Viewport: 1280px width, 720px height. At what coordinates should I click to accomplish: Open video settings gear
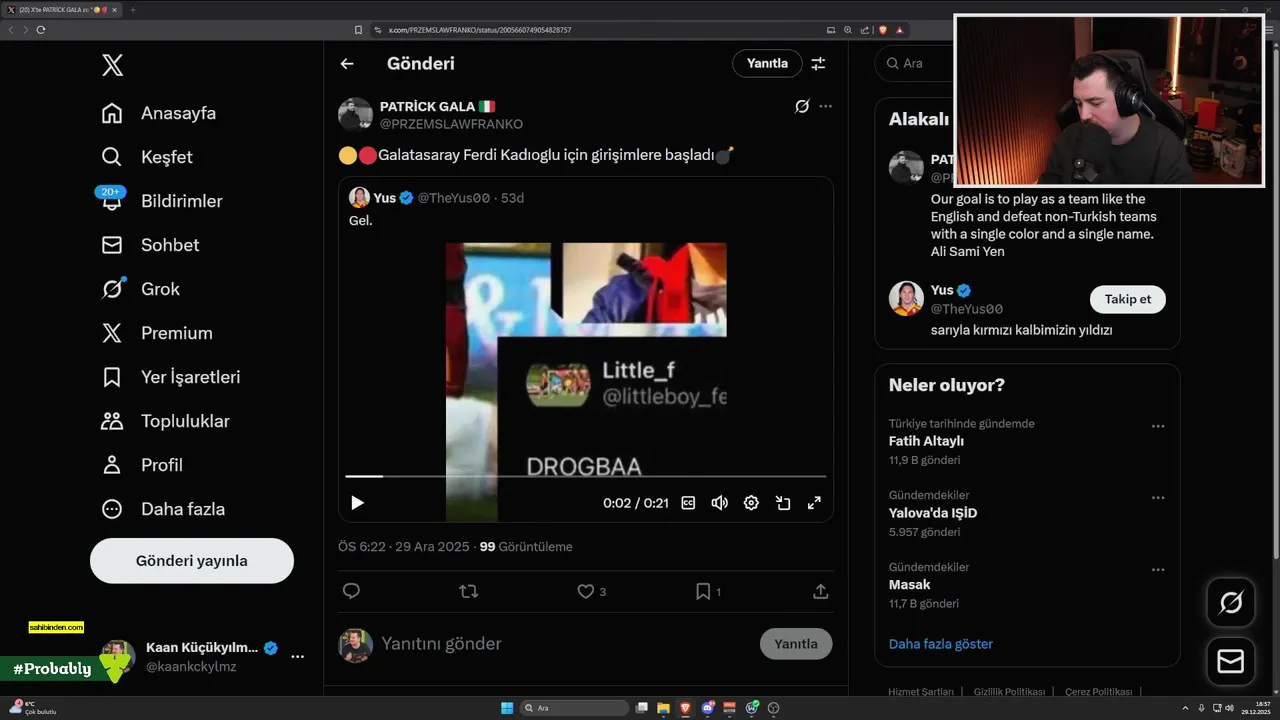[x=751, y=503]
